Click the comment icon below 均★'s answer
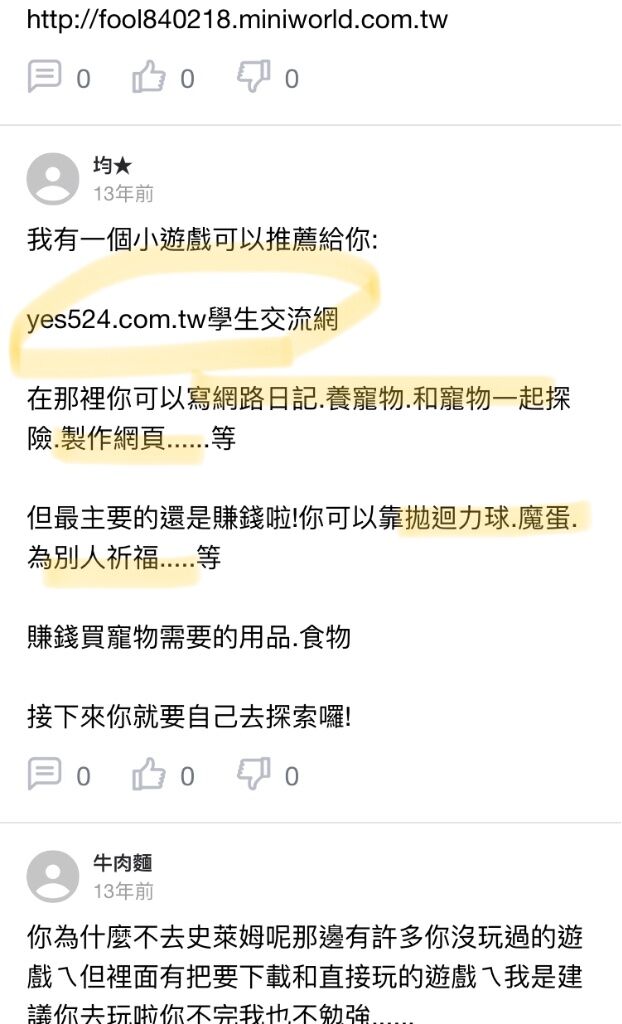This screenshot has height=1024, width=622. click(x=44, y=774)
